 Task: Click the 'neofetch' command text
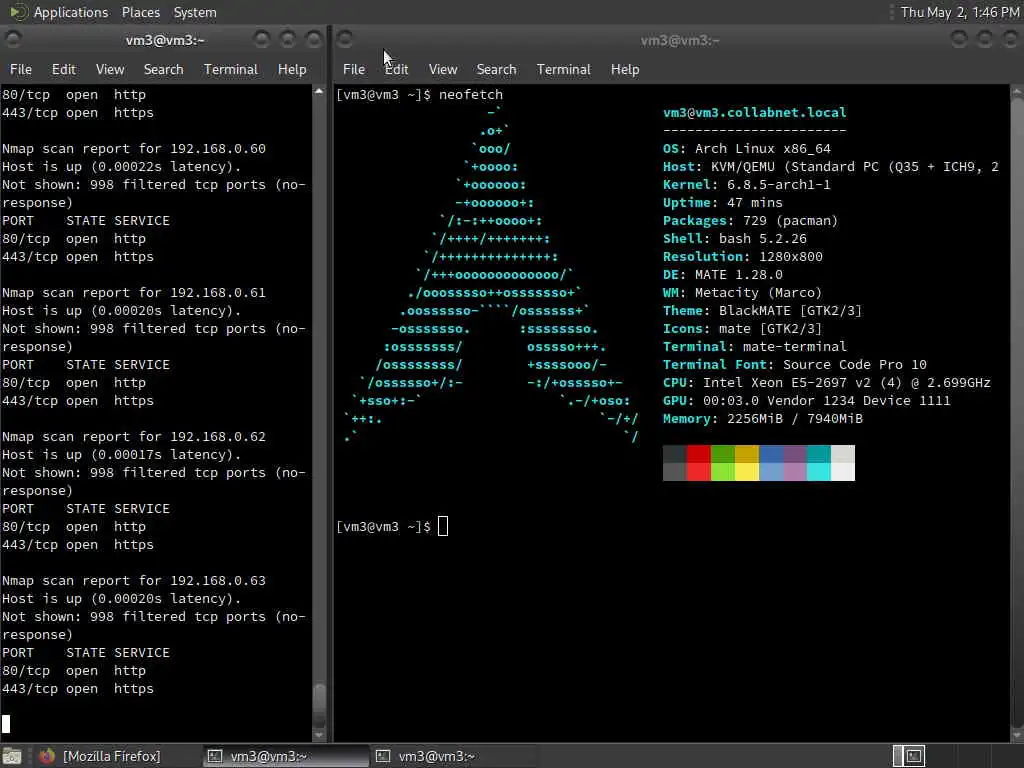[471, 95]
